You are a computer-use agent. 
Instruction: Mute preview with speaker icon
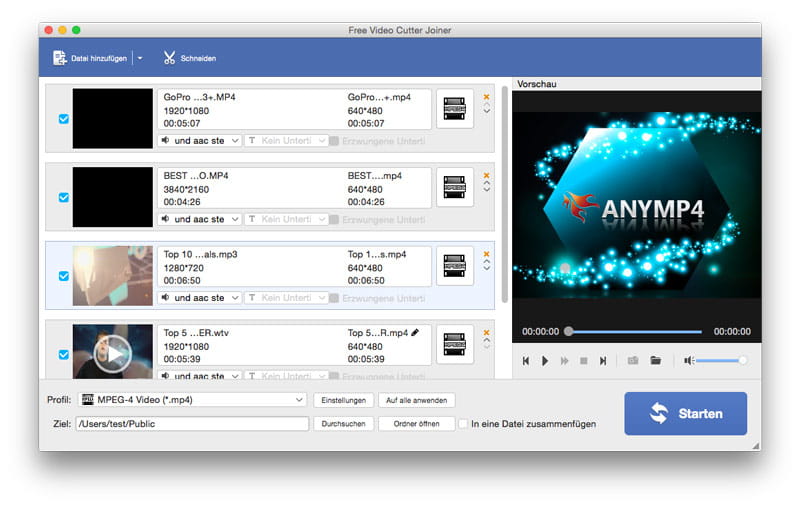tap(688, 361)
